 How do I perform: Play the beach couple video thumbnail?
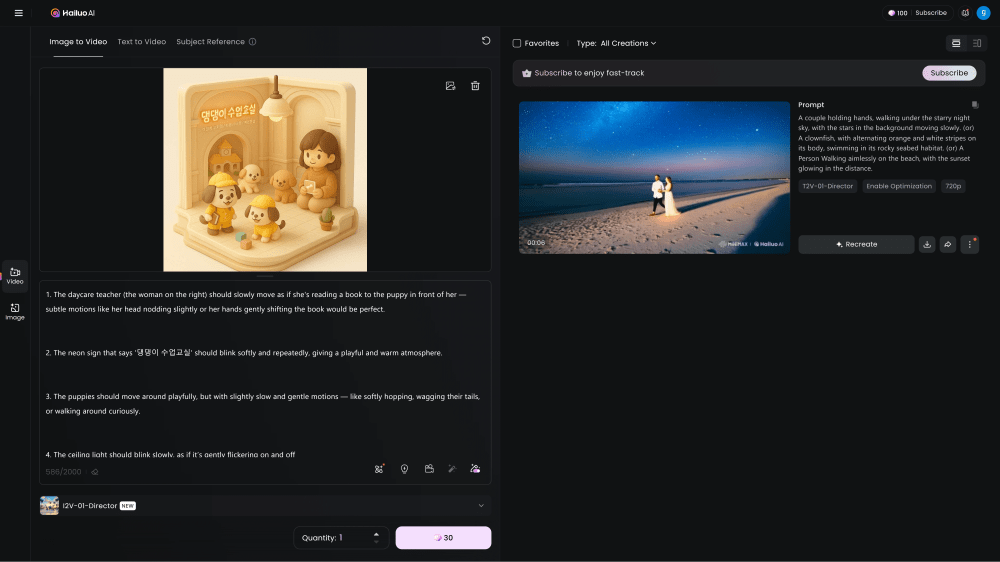[654, 177]
